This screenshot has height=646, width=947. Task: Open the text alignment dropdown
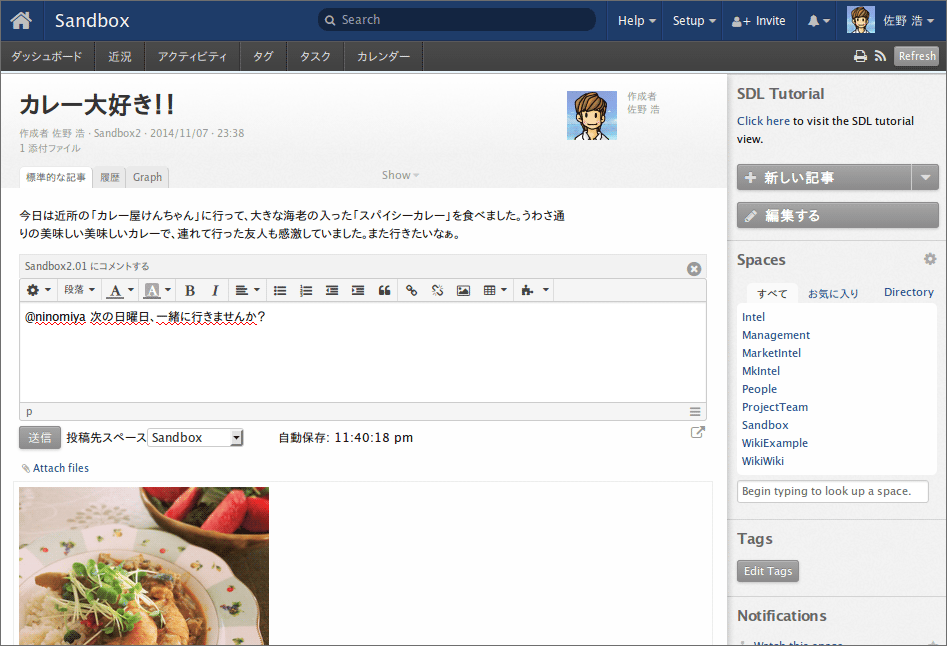[247, 290]
